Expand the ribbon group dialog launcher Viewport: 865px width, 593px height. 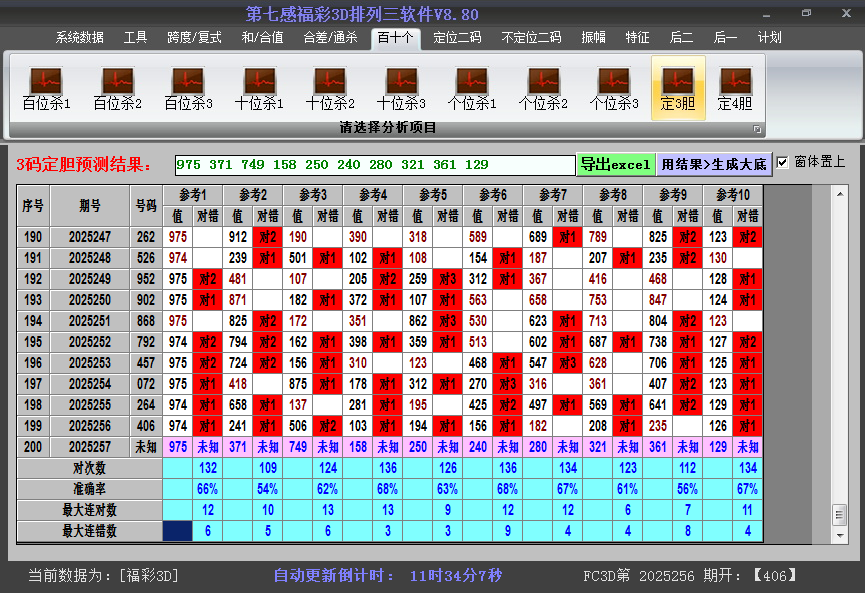(757, 129)
